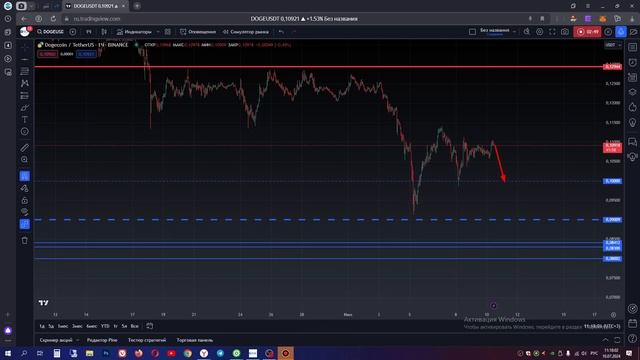Select the Все date range

(x=134, y=326)
